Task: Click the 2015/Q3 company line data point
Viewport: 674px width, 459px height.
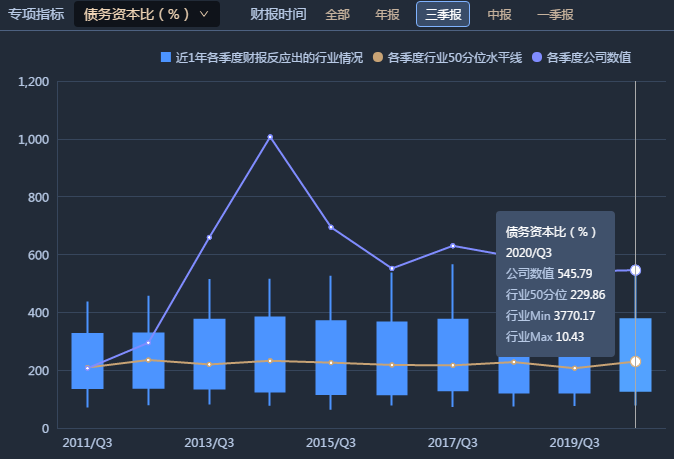Action: click(x=331, y=227)
